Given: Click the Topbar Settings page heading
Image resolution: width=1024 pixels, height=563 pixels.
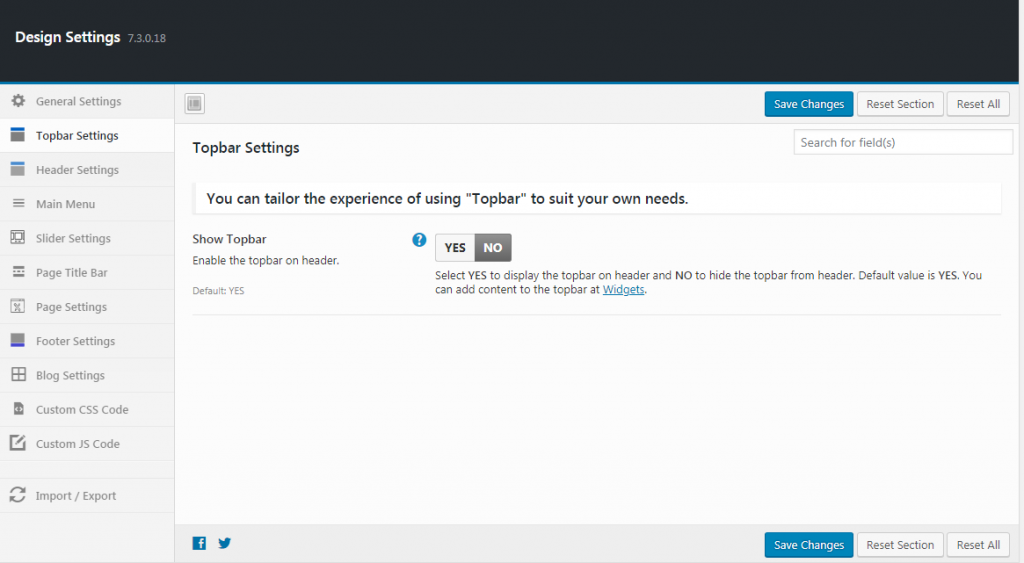Looking at the screenshot, I should 246,148.
